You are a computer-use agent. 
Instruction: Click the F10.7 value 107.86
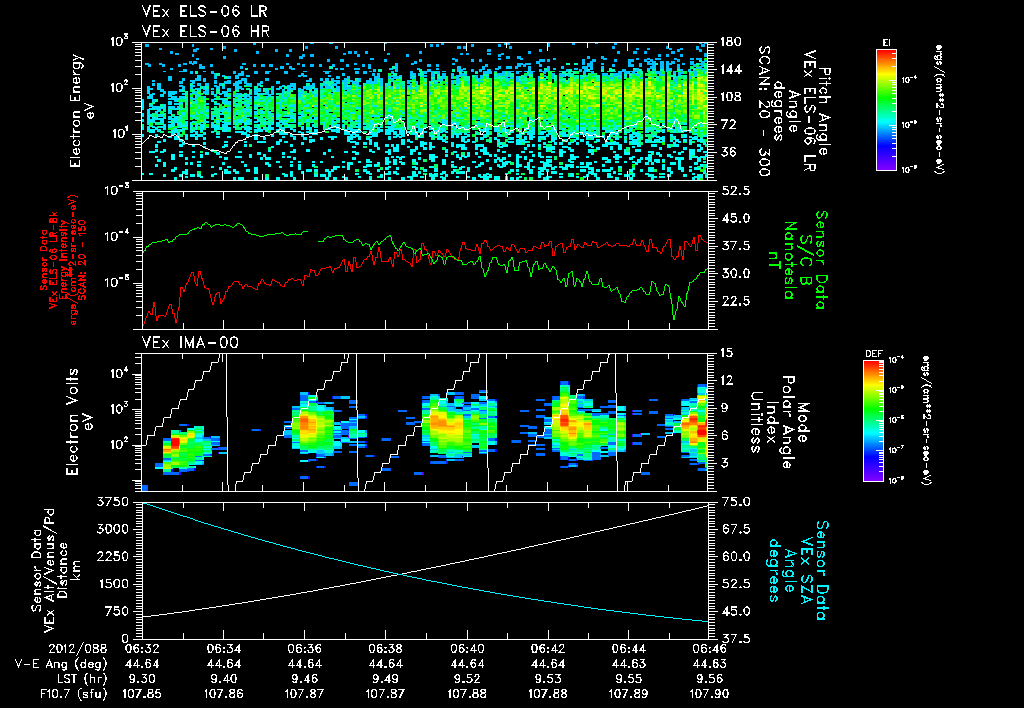[223, 694]
